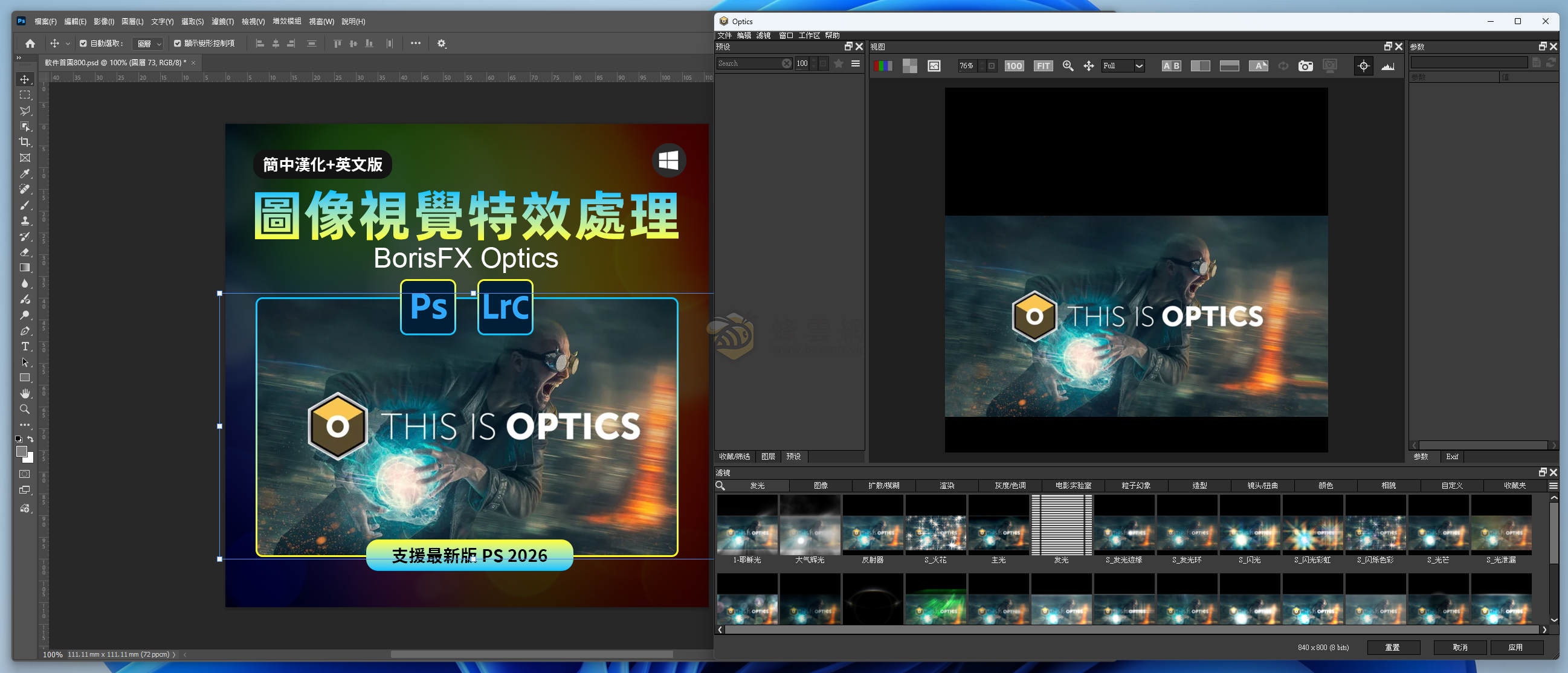Click the 重置 reset button
The image size is (1568, 673).
point(1393,648)
